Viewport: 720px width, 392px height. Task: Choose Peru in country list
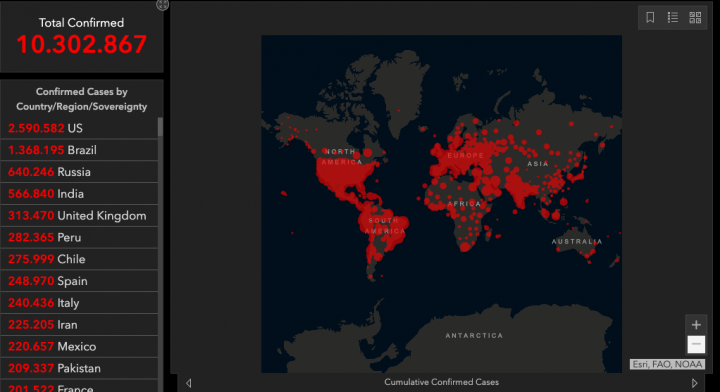click(x=79, y=237)
